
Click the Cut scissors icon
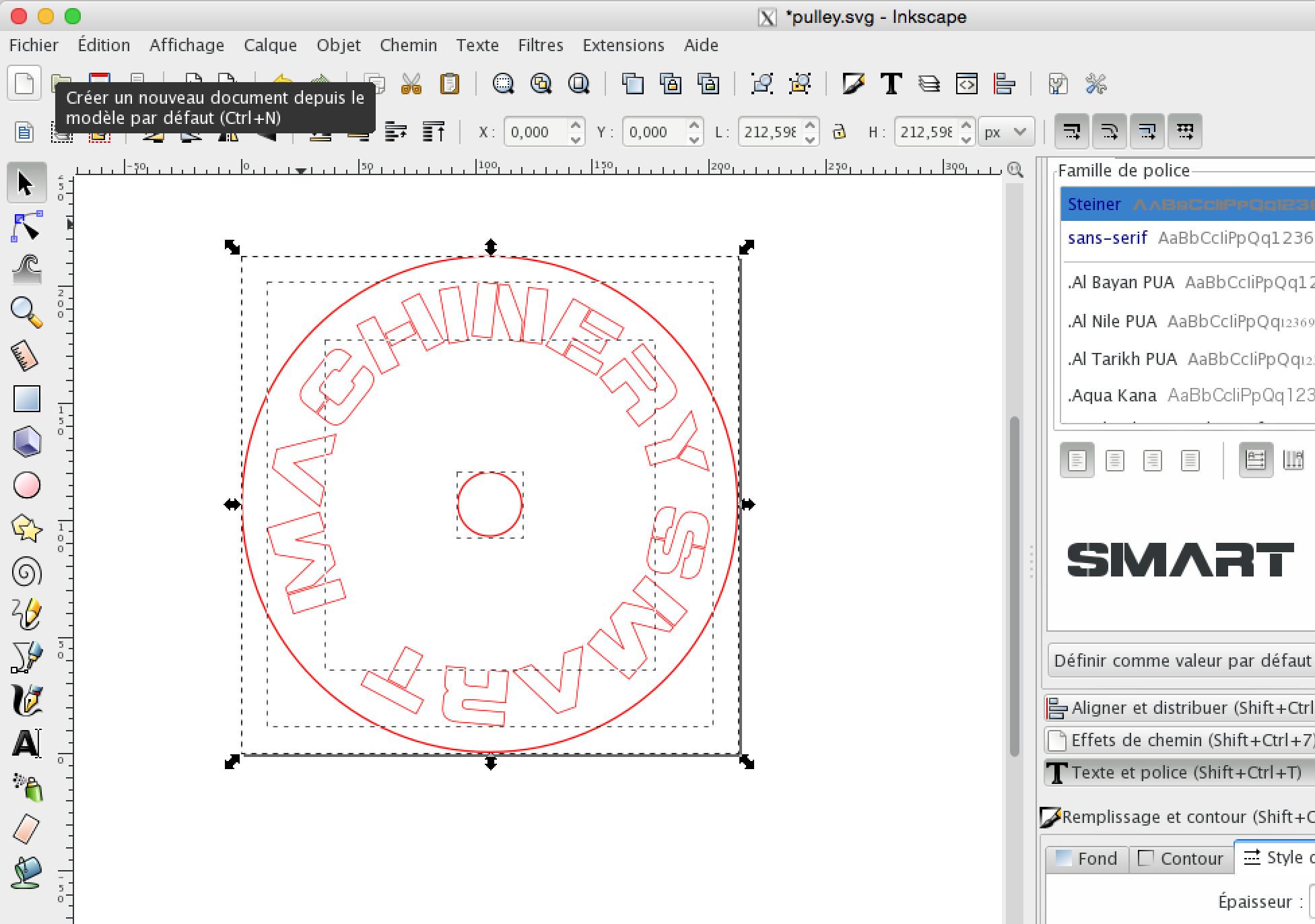pos(411,84)
